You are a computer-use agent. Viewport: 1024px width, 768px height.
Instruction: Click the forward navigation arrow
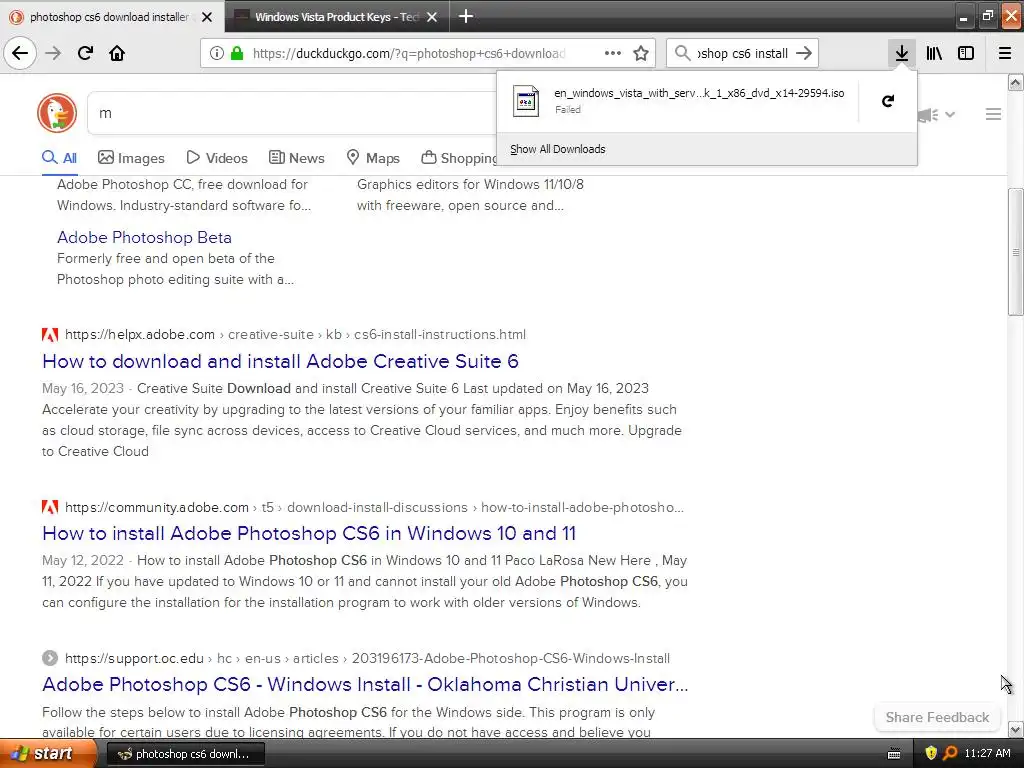[x=53, y=53]
